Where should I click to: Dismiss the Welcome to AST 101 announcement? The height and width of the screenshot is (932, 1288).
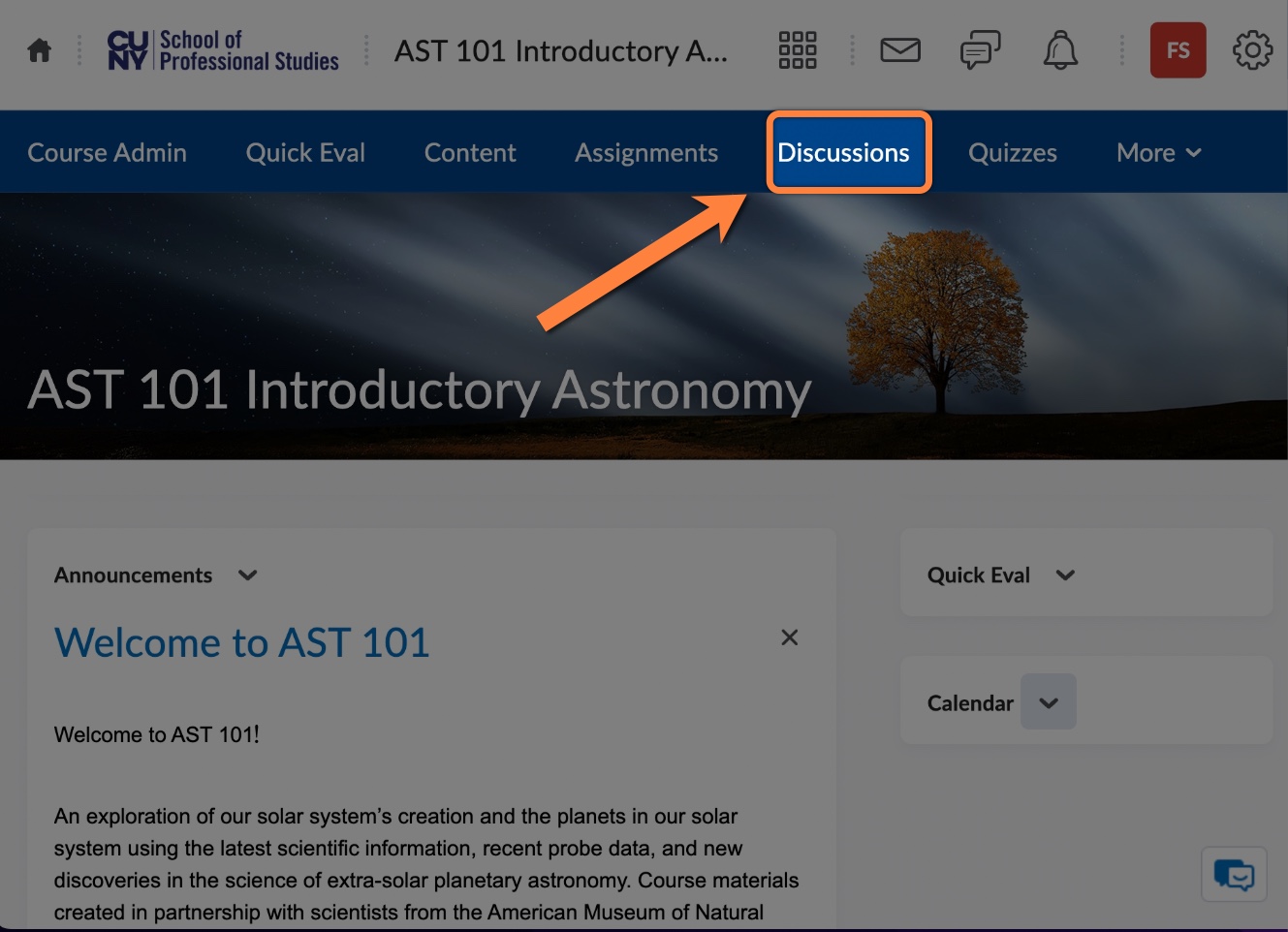(x=789, y=637)
